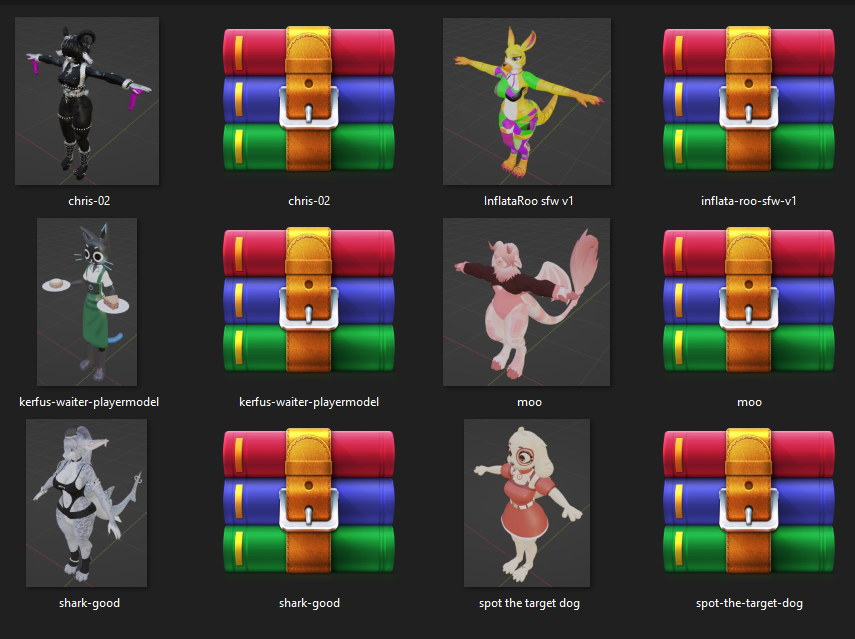Click the spot the target dog image thumbnail

pos(527,503)
